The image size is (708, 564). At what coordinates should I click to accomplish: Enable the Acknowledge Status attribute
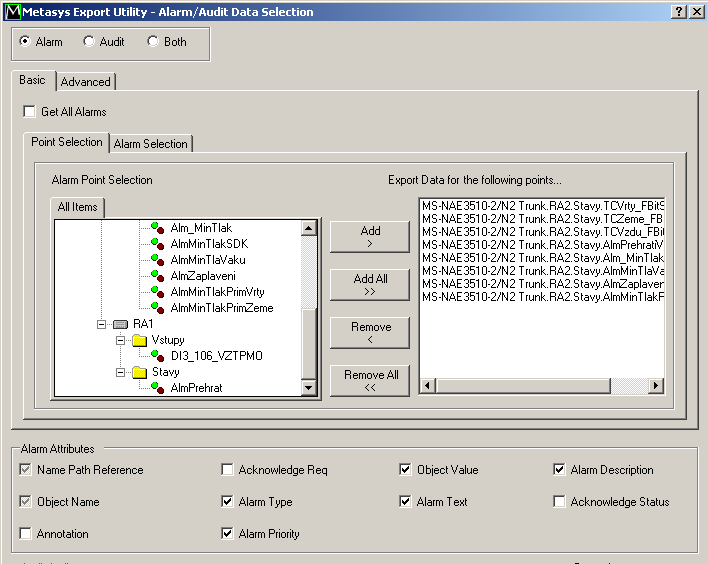(x=559, y=501)
